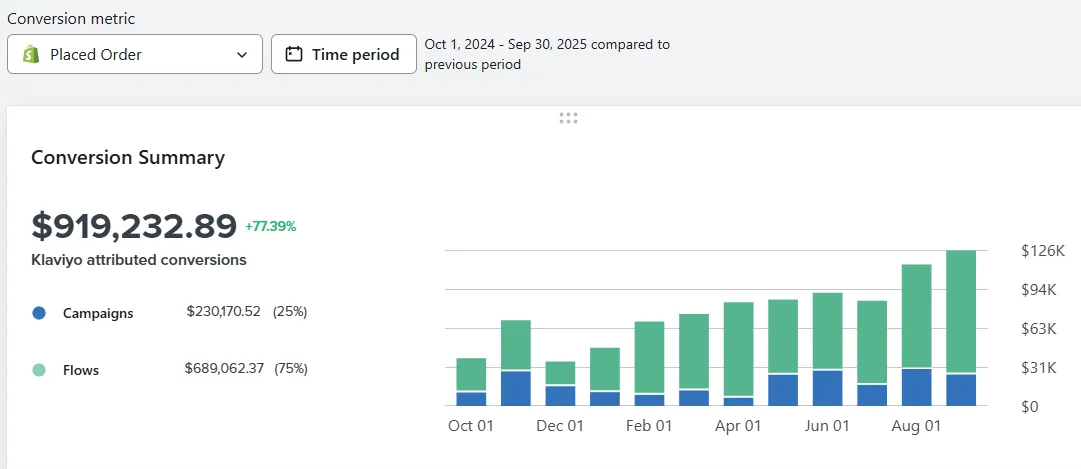1081x469 pixels.
Task: Click the blue Campaigns segment of the Aug 01 bar
Action: coord(916,387)
